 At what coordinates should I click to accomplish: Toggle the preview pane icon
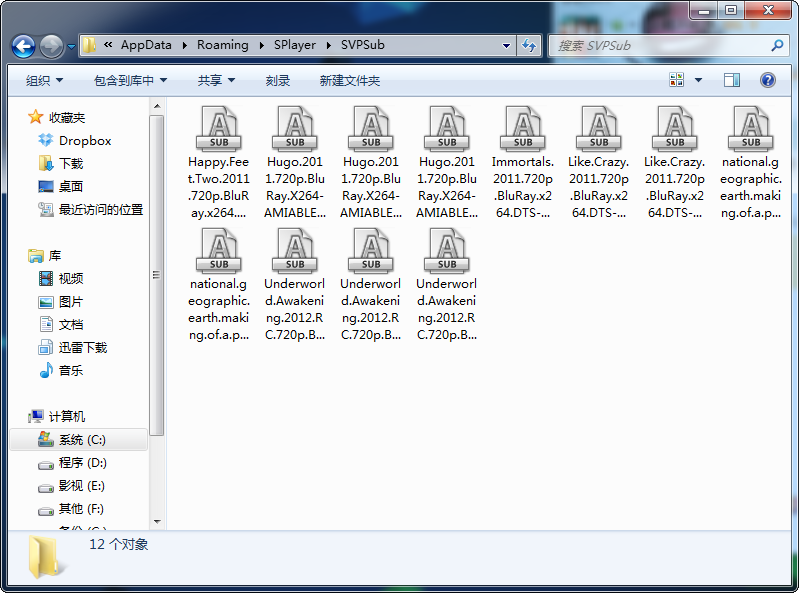coord(732,80)
